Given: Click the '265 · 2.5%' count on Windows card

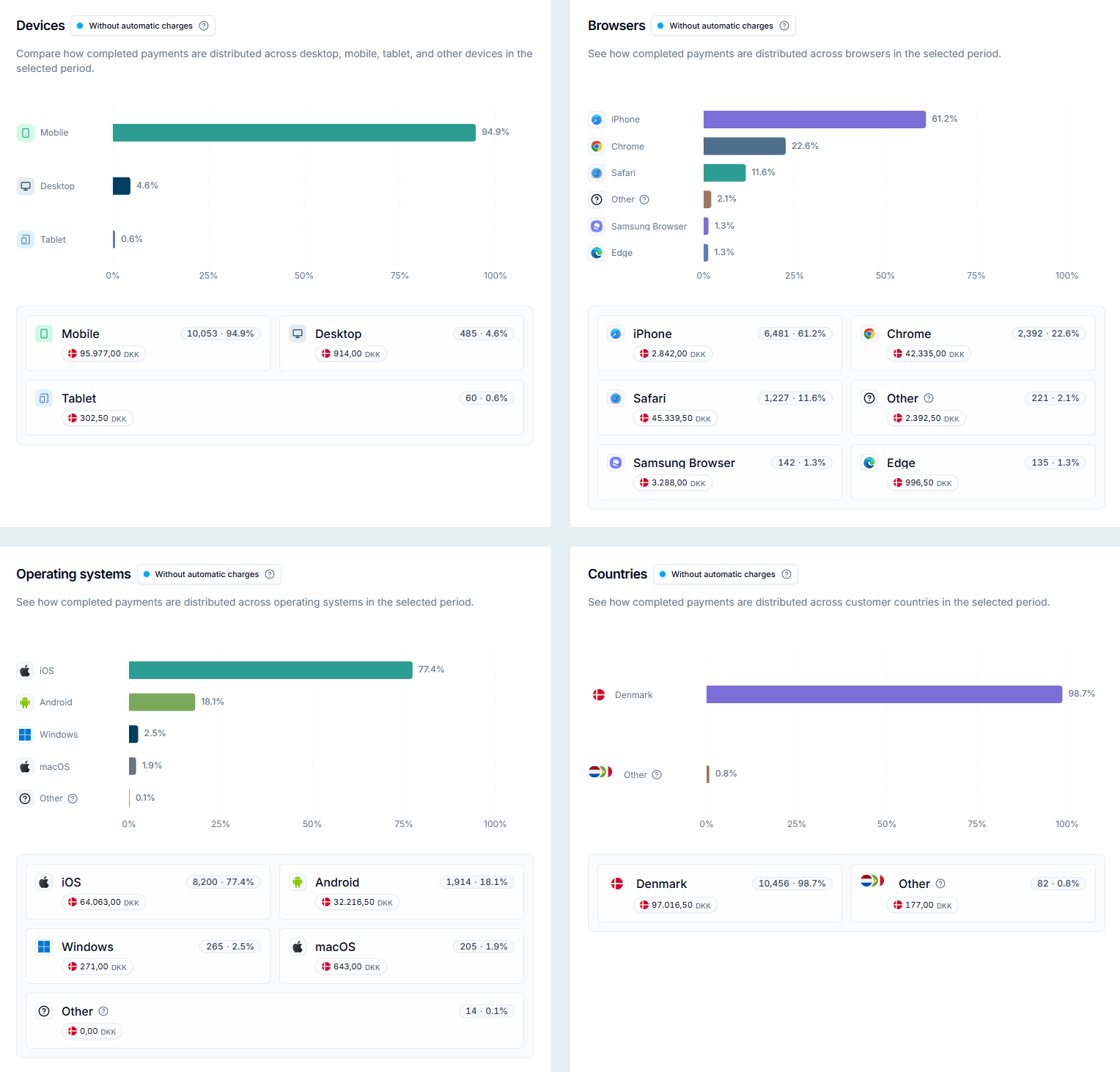Looking at the screenshot, I should (231, 947).
